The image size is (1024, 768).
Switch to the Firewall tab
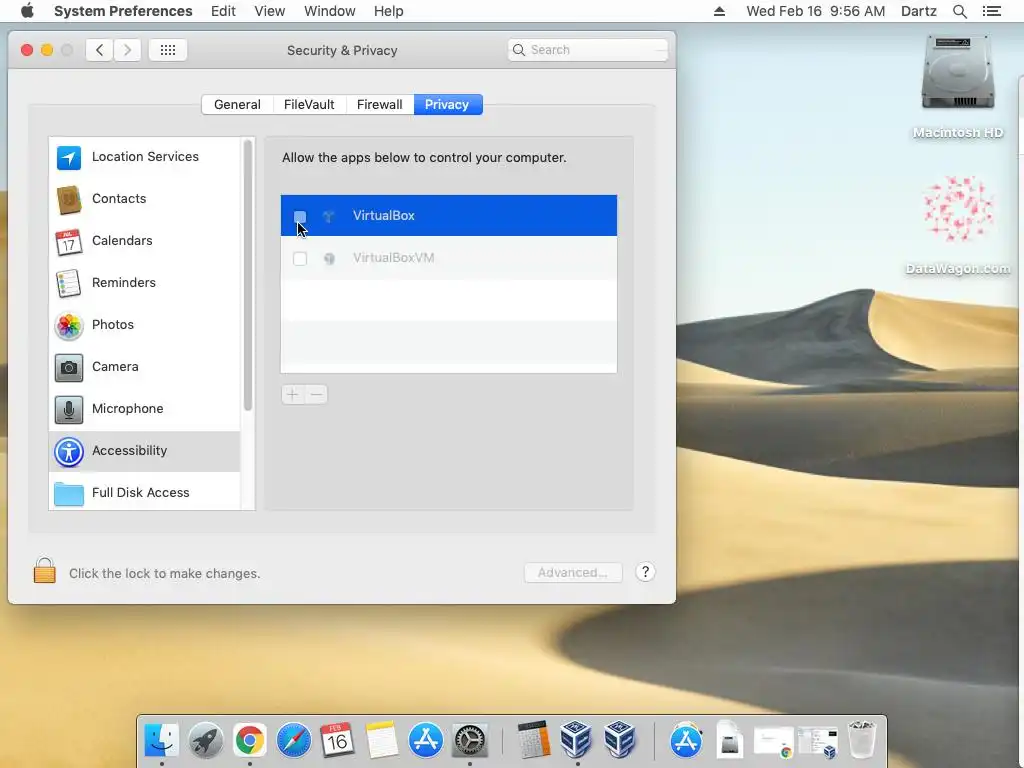click(379, 104)
